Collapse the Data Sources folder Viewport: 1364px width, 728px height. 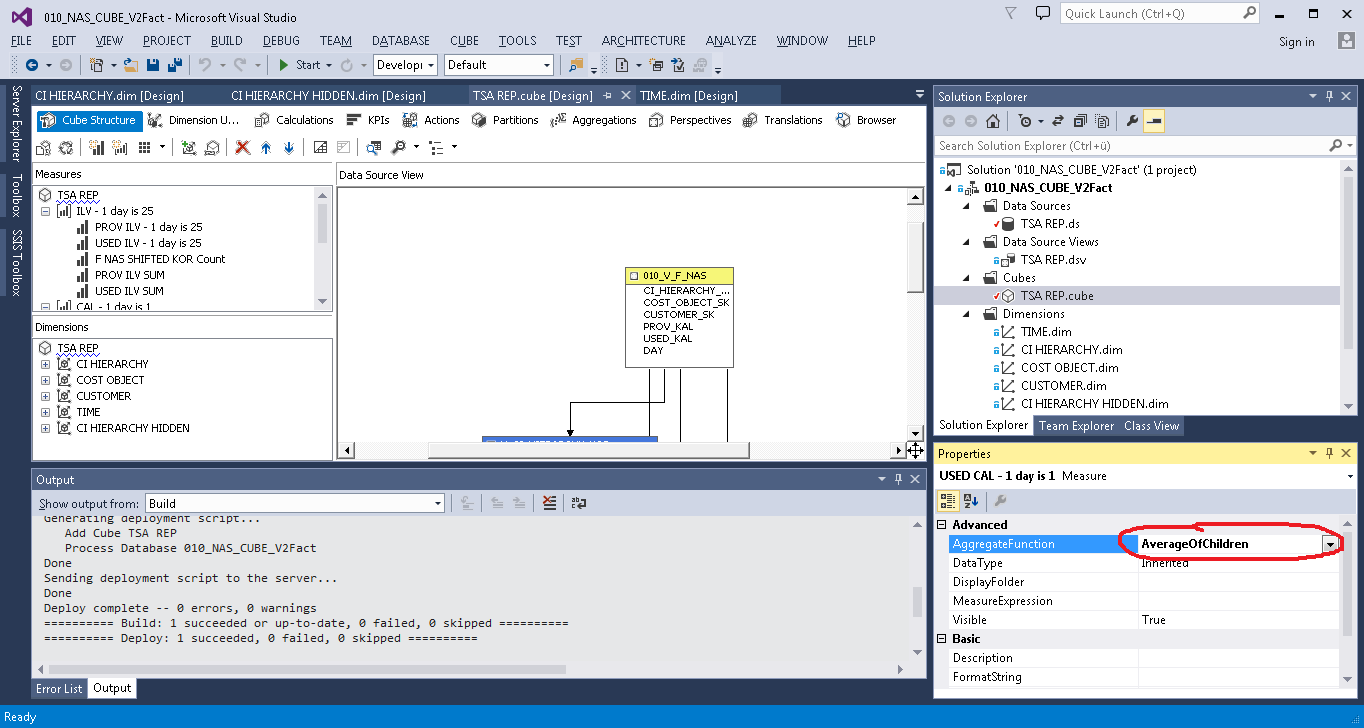coord(968,206)
